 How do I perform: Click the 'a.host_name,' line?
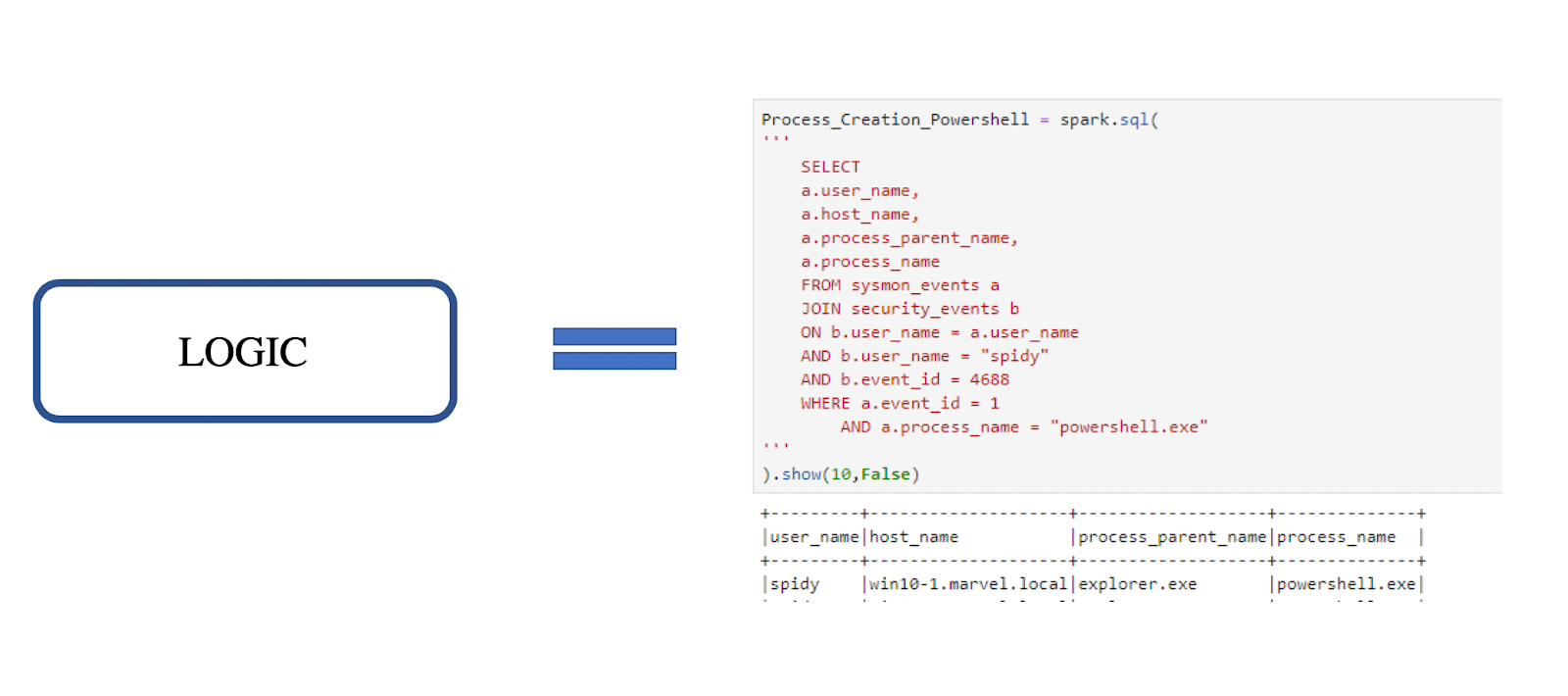[859, 215]
